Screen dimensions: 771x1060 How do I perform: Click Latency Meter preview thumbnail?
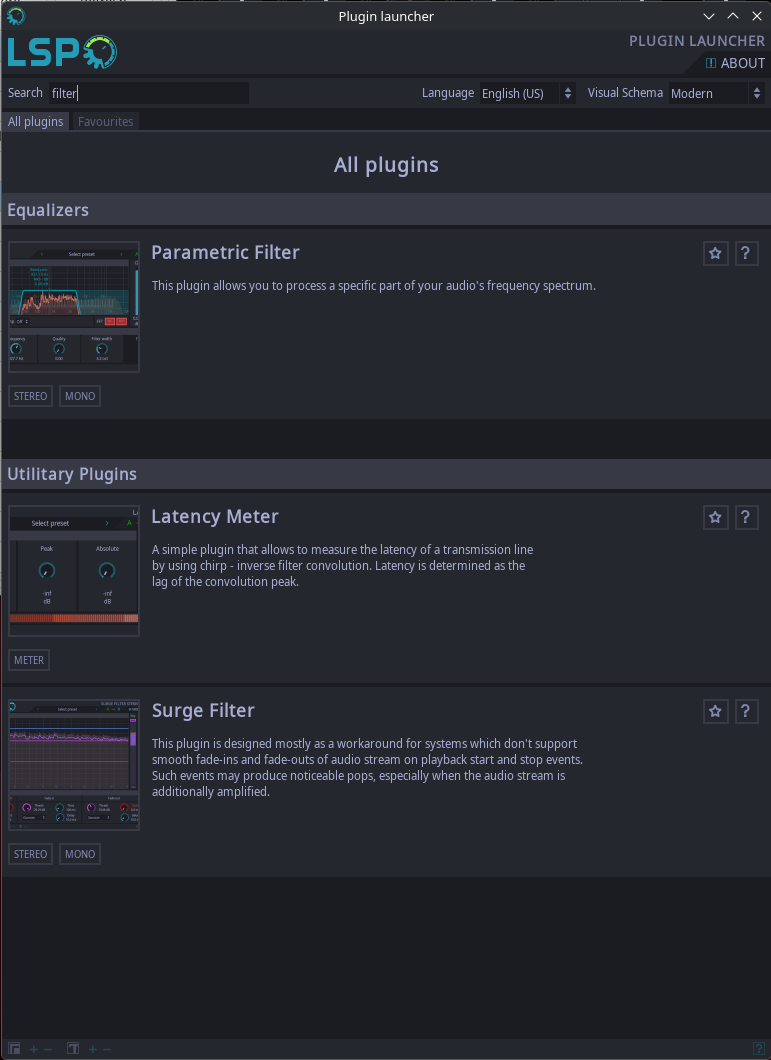click(74, 571)
